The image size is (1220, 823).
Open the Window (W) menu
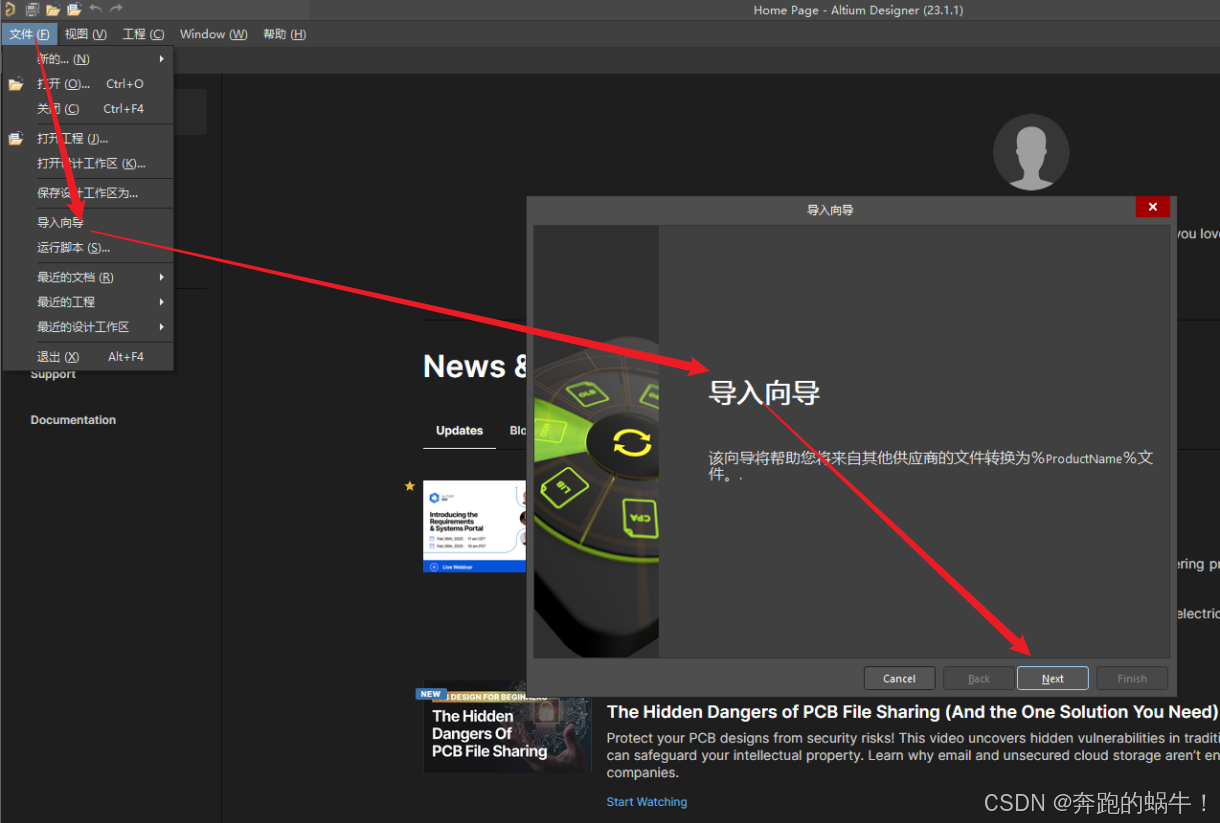click(214, 34)
